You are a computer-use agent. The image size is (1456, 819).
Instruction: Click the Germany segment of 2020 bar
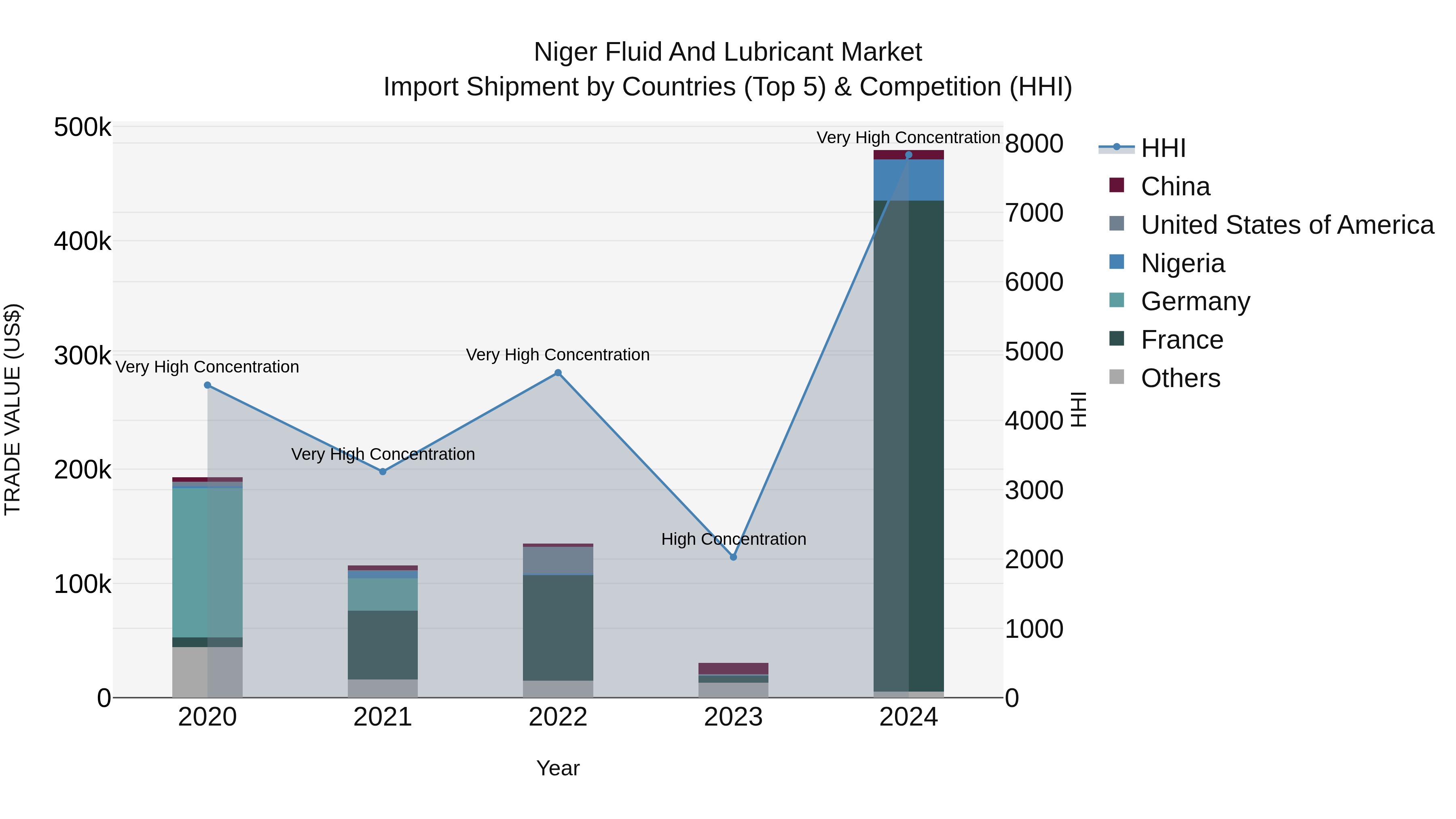207,563
